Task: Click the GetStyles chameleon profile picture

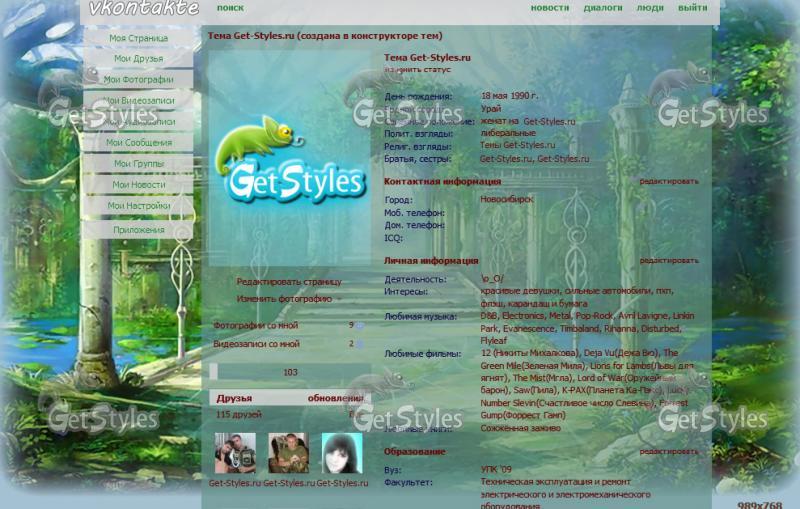Action: (x=289, y=160)
